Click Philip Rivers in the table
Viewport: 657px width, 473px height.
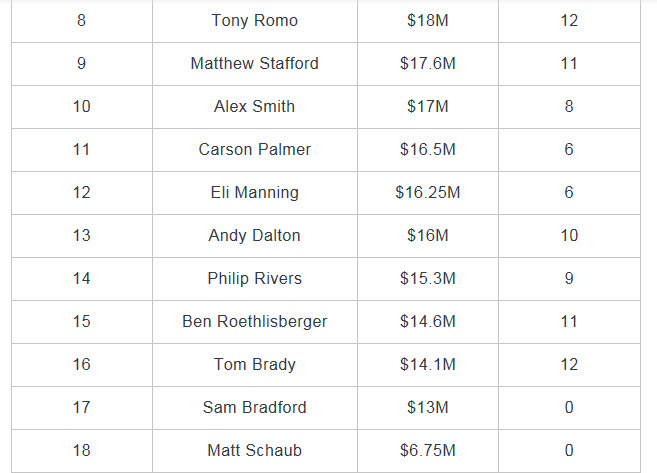point(254,278)
